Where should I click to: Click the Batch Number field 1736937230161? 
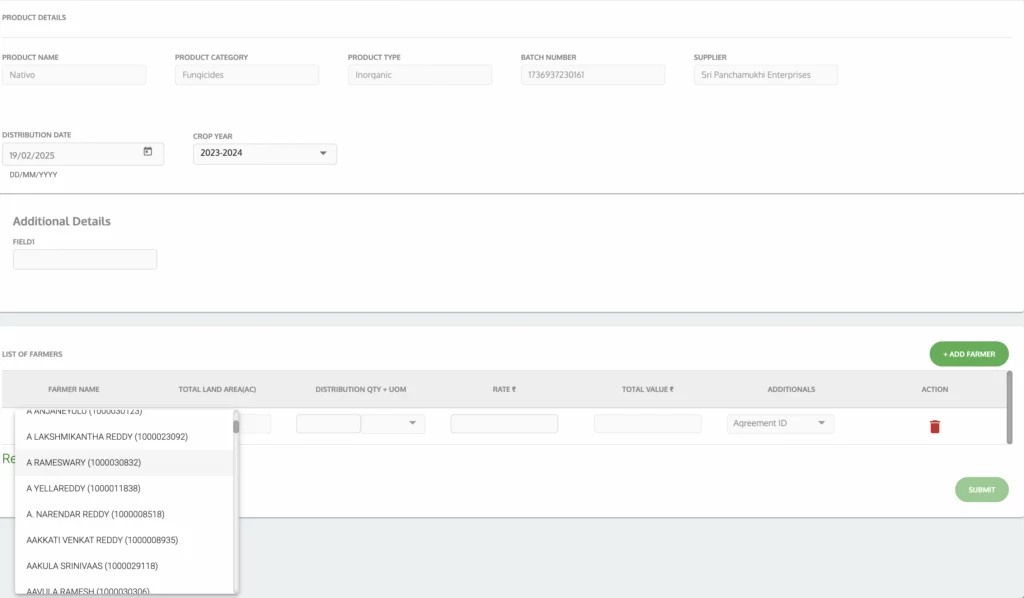pos(593,75)
